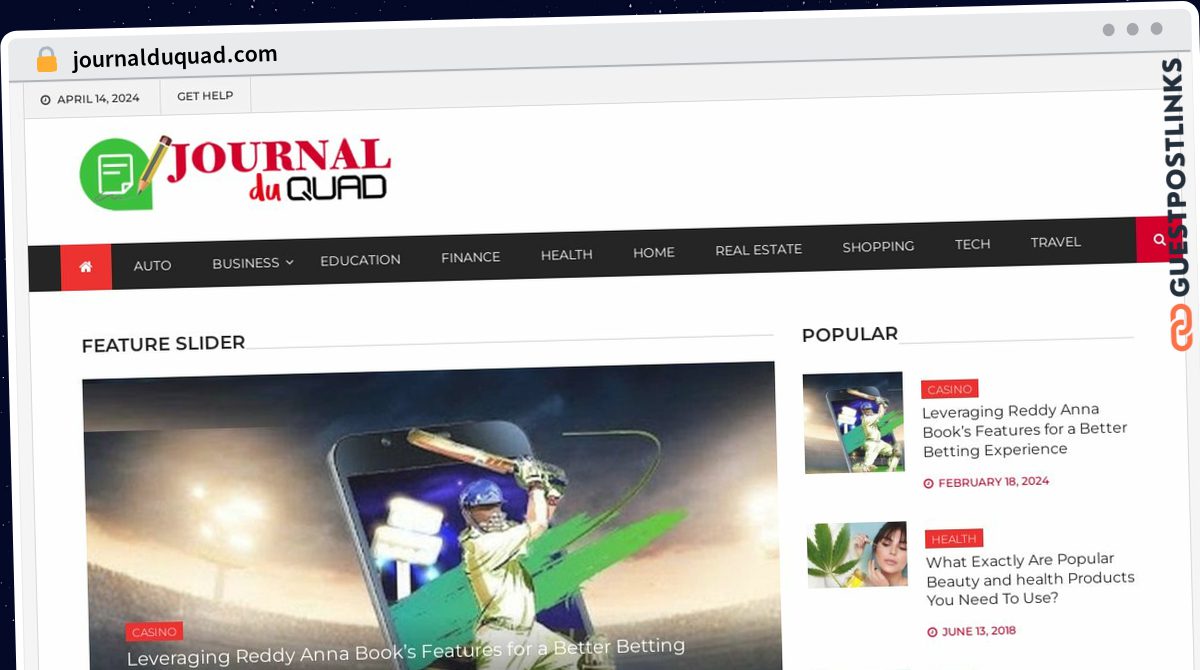Click the padlock icon beside the URL
1200x670 pixels.
pos(46,60)
